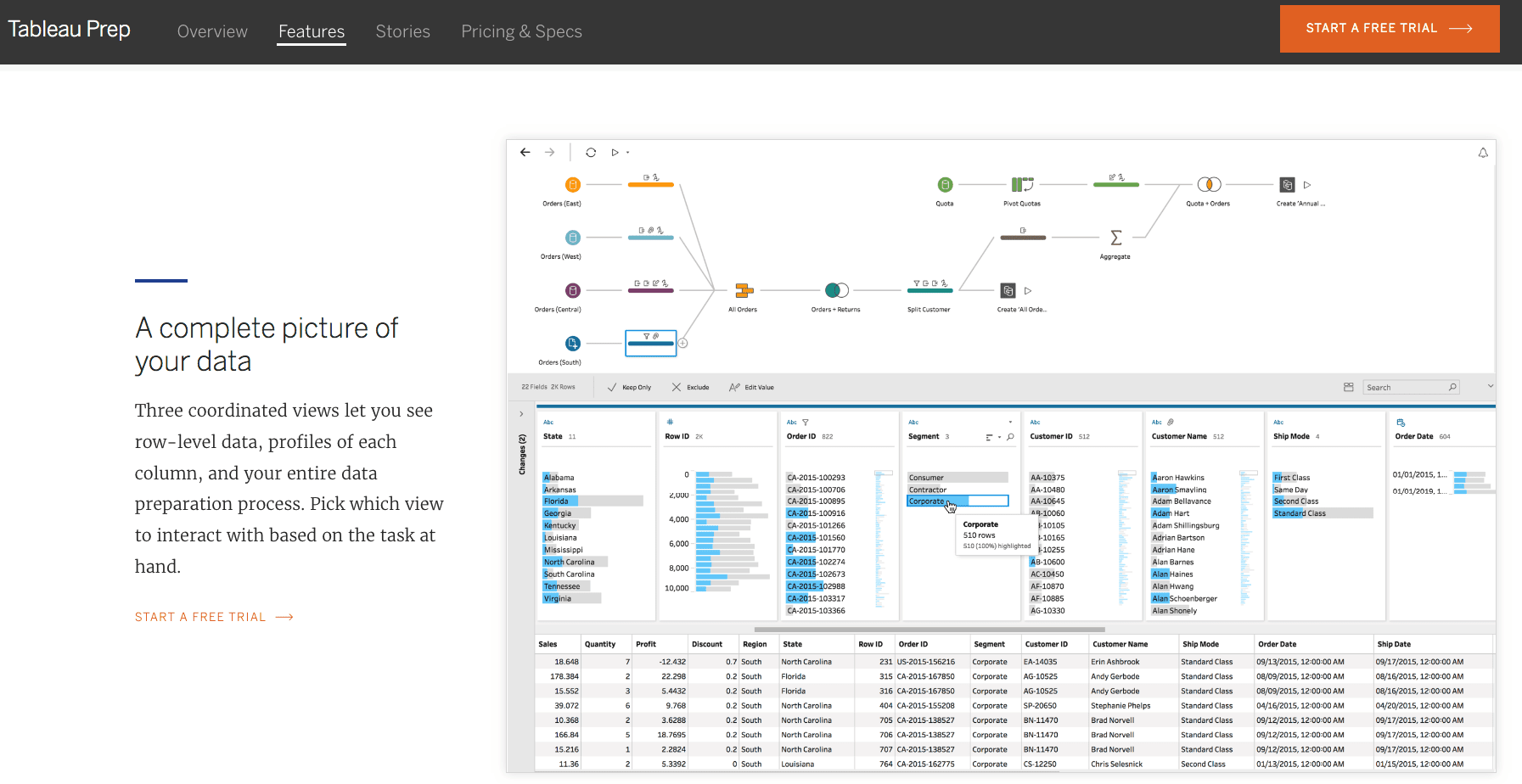Click the horizontal scrollbar above the data grid

pos(929,630)
